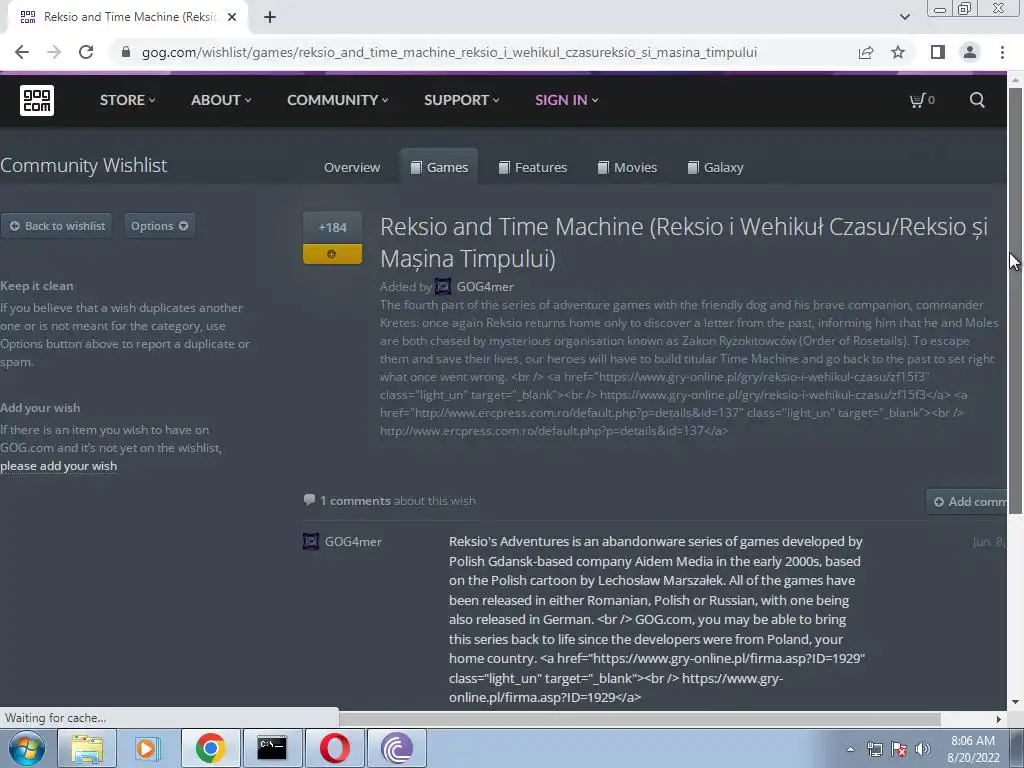Open the Chrome three-dot menu
1024x768 pixels.
pos(1002,52)
